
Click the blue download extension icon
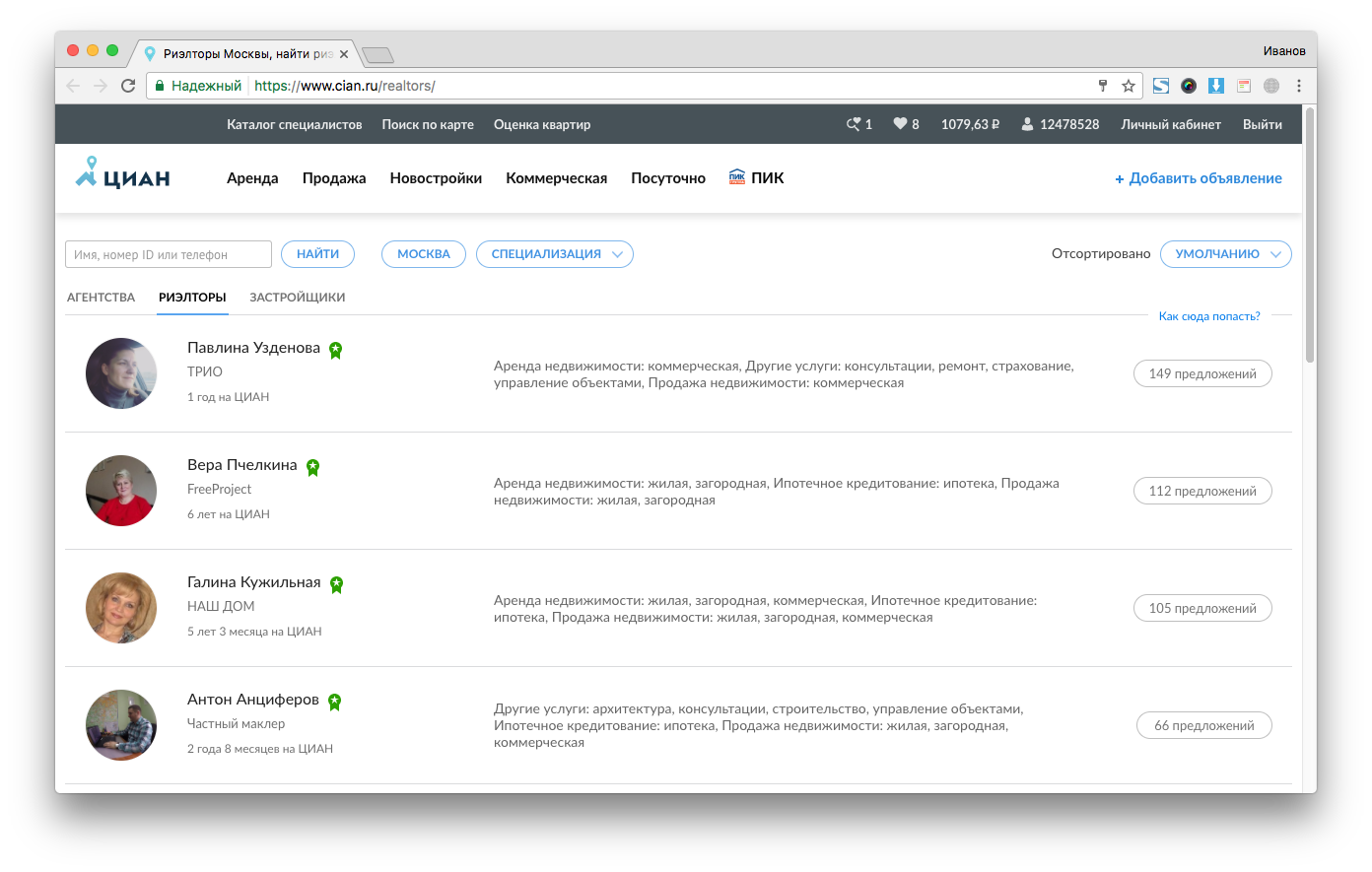pos(1216,86)
